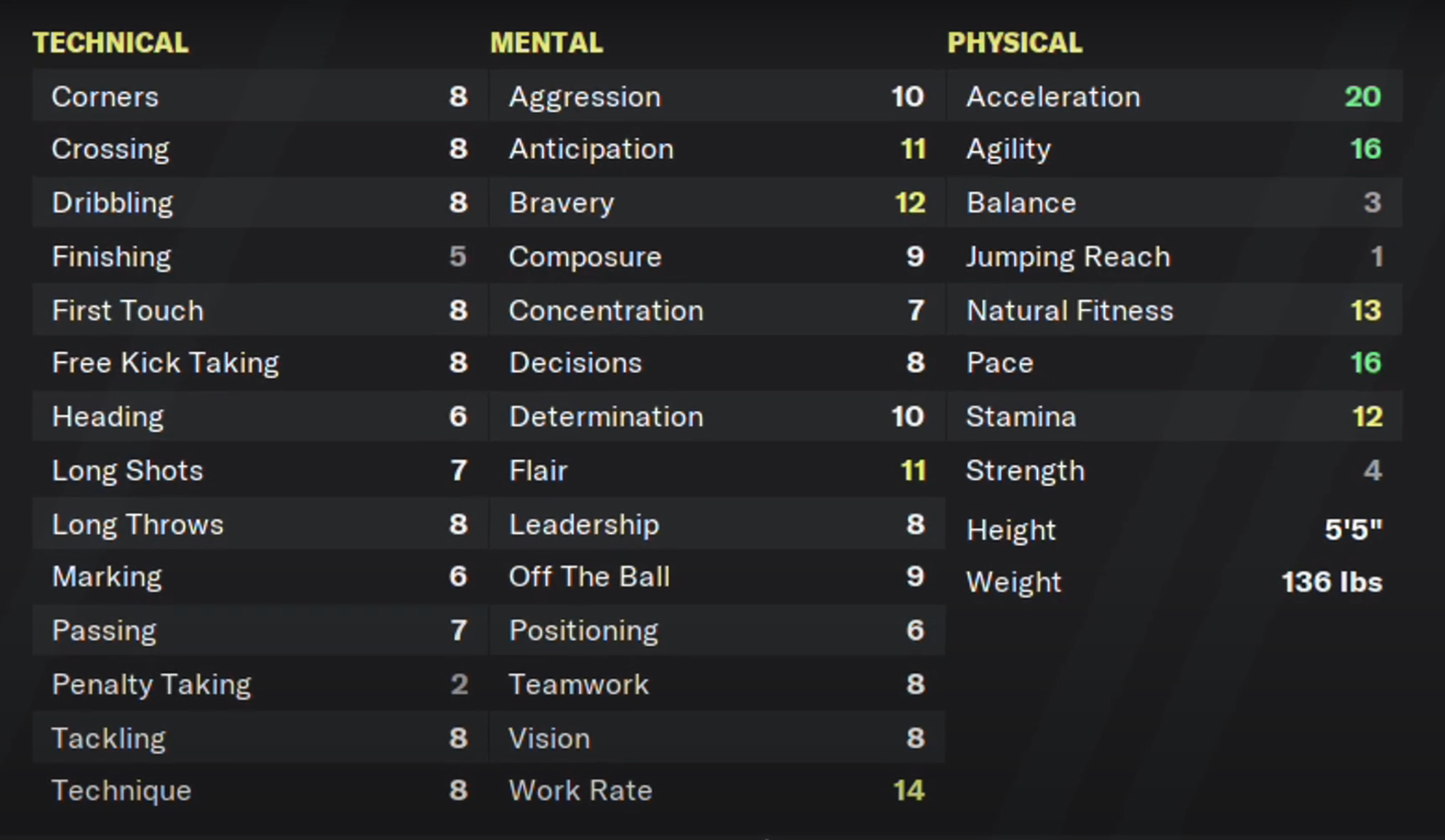Click the Acceleration attribute row
This screenshot has height=840, width=1445.
(1174, 96)
